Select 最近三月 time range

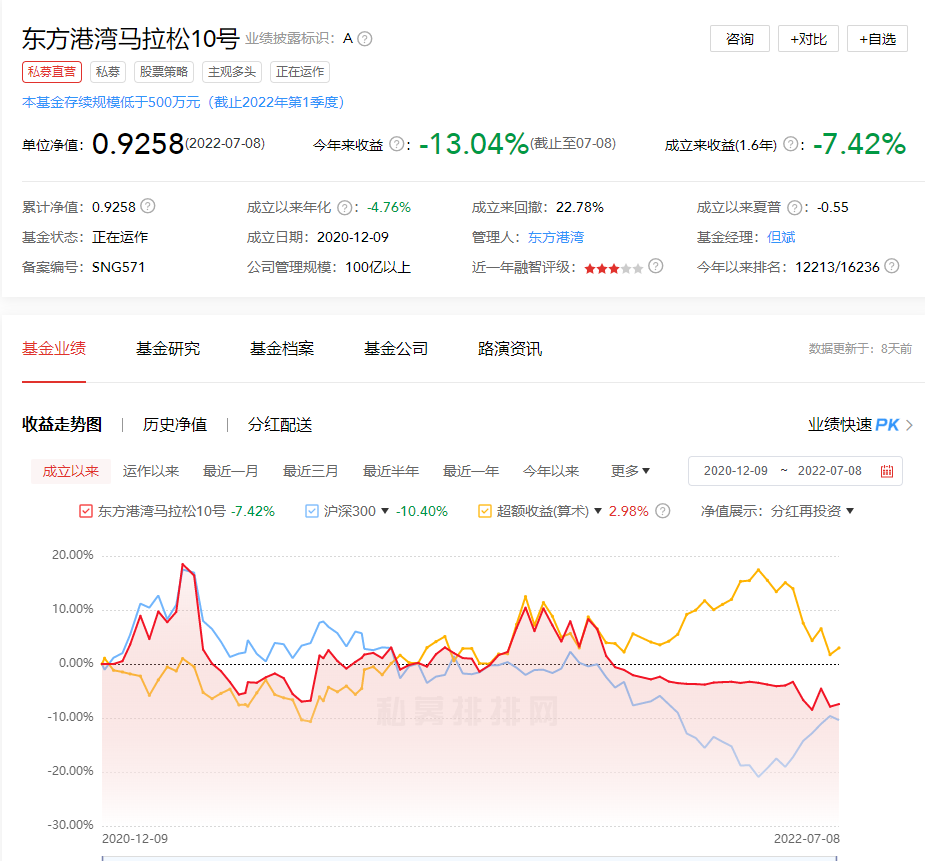pos(310,471)
